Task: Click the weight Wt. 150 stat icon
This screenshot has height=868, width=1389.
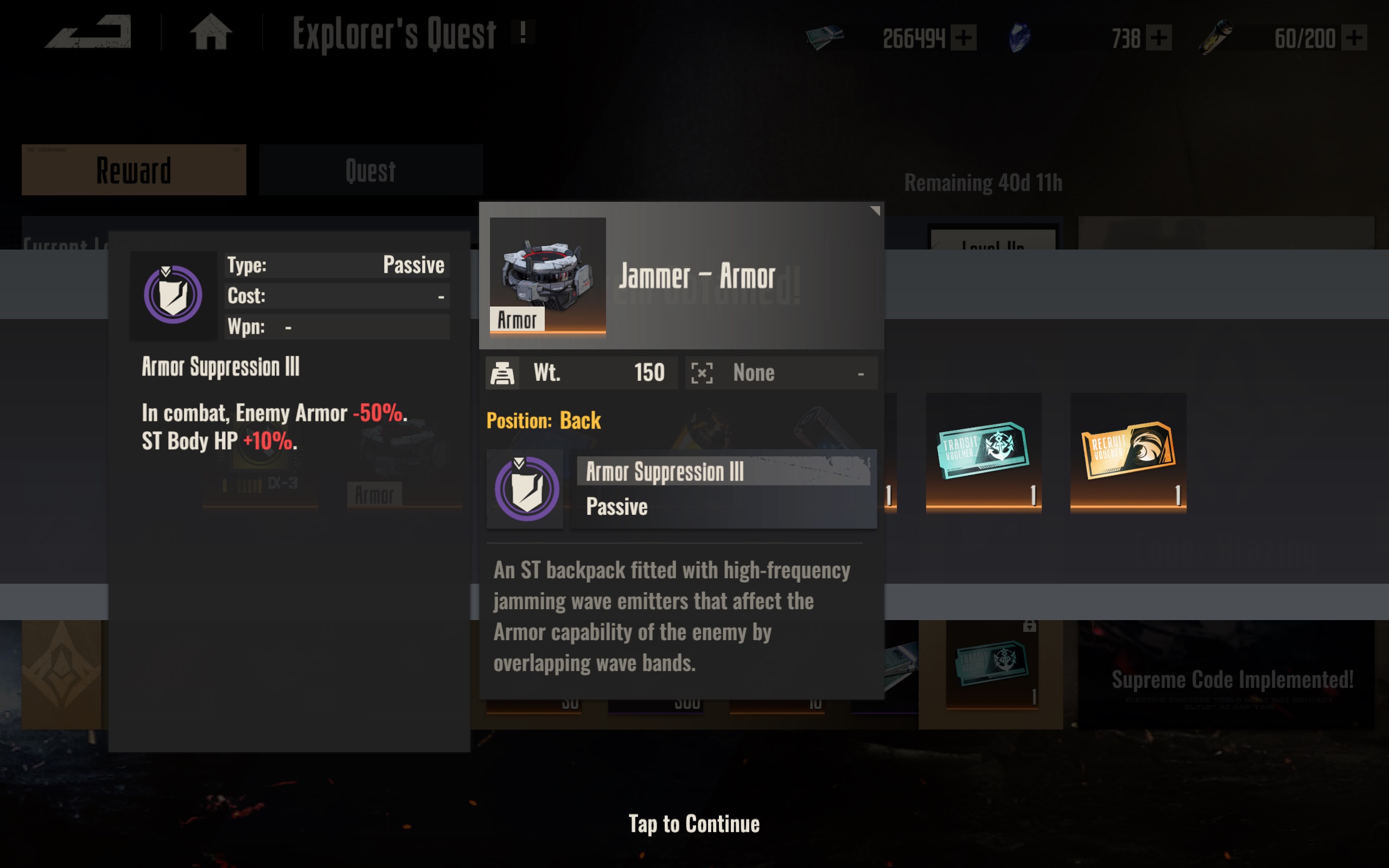Action: tap(502, 373)
